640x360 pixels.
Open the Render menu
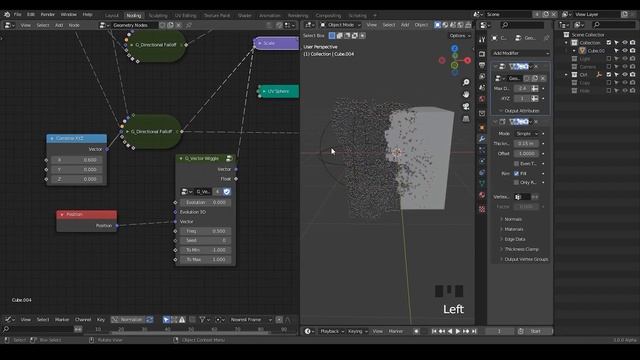point(48,14)
